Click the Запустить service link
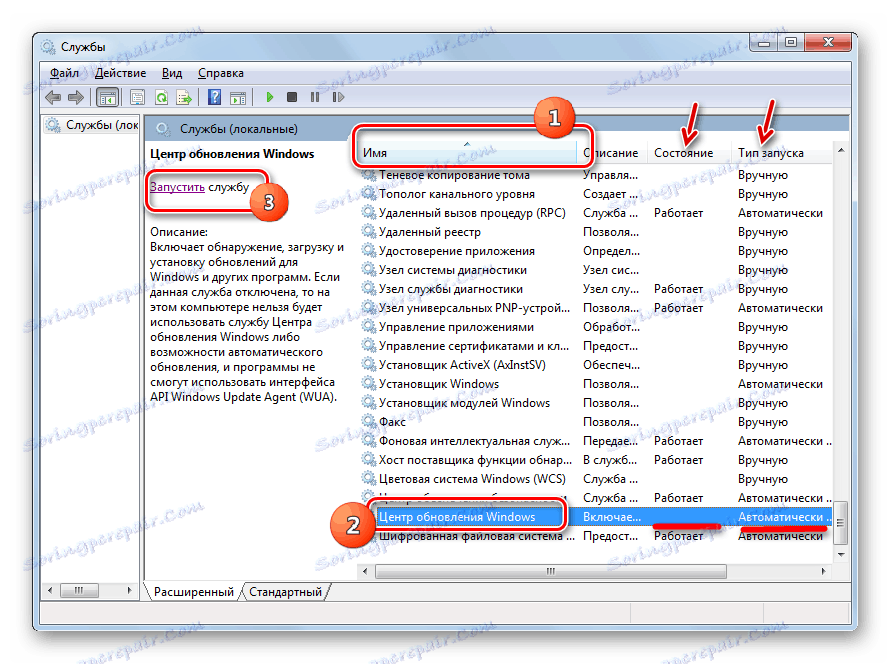Viewport: 891px width, 664px height. pos(177,187)
